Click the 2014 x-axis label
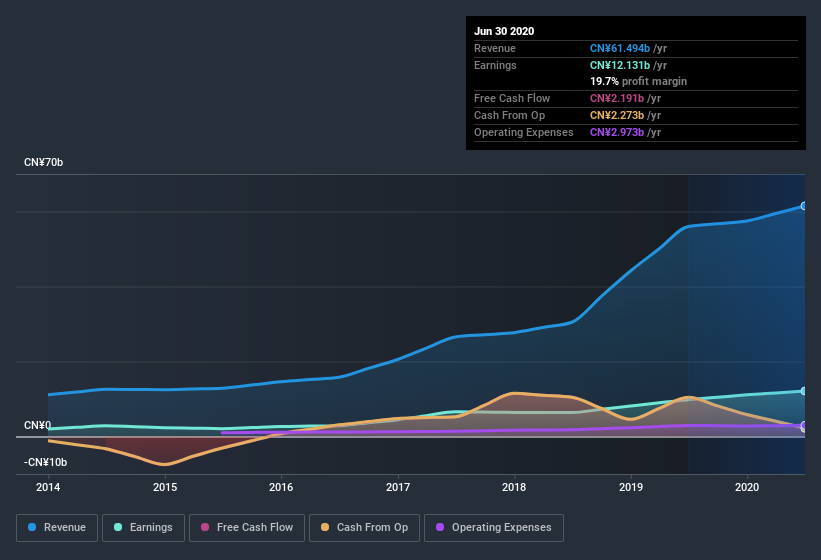 click(x=48, y=487)
